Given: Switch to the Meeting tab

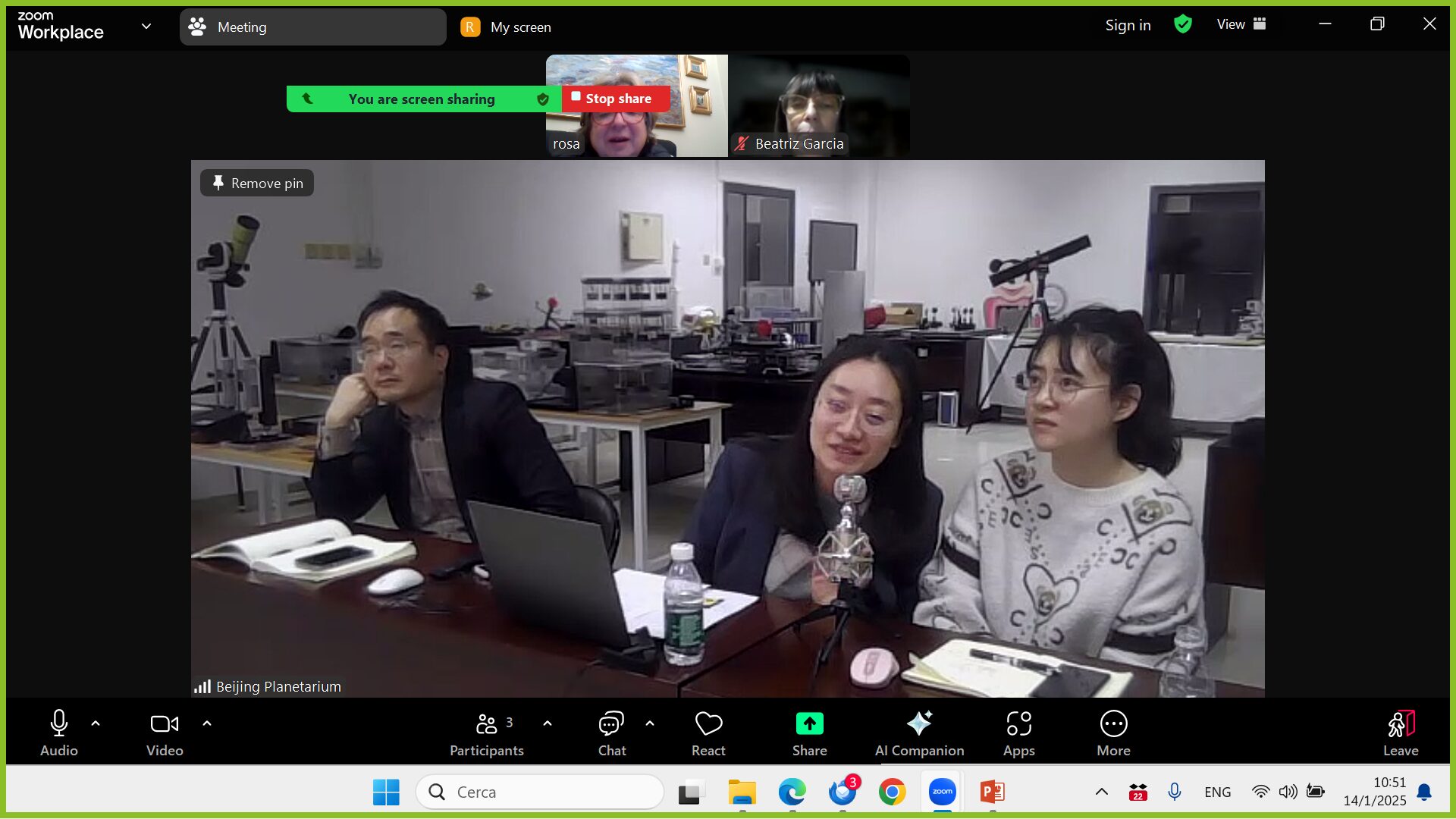Looking at the screenshot, I should click(312, 27).
